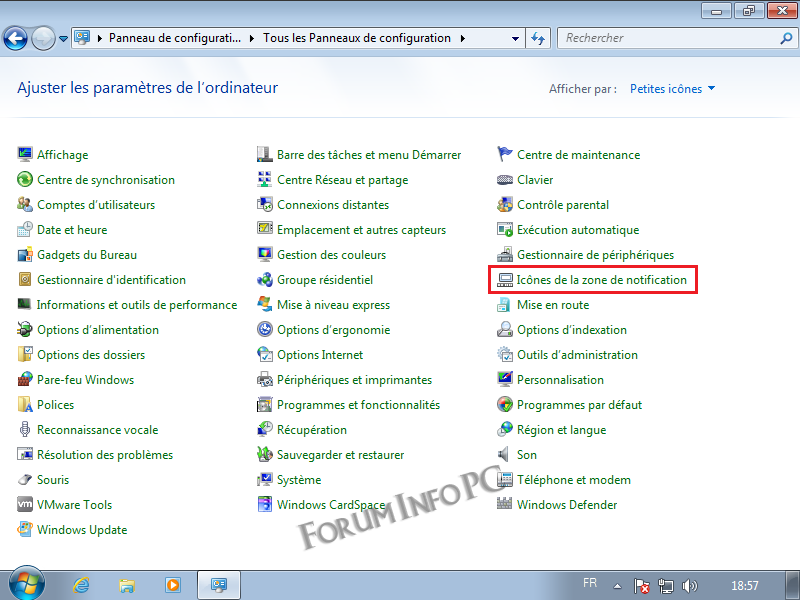Open the Polices folder icon

[24, 404]
